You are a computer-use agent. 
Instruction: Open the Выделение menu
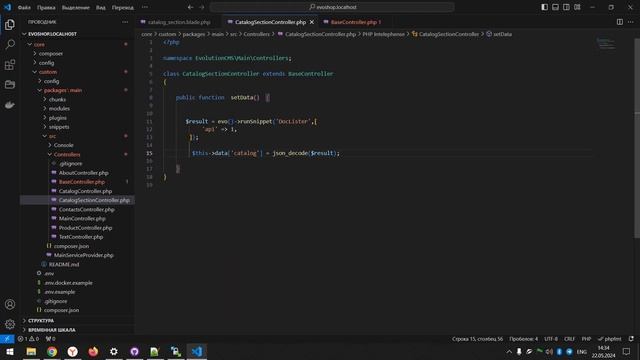[x=76, y=7]
